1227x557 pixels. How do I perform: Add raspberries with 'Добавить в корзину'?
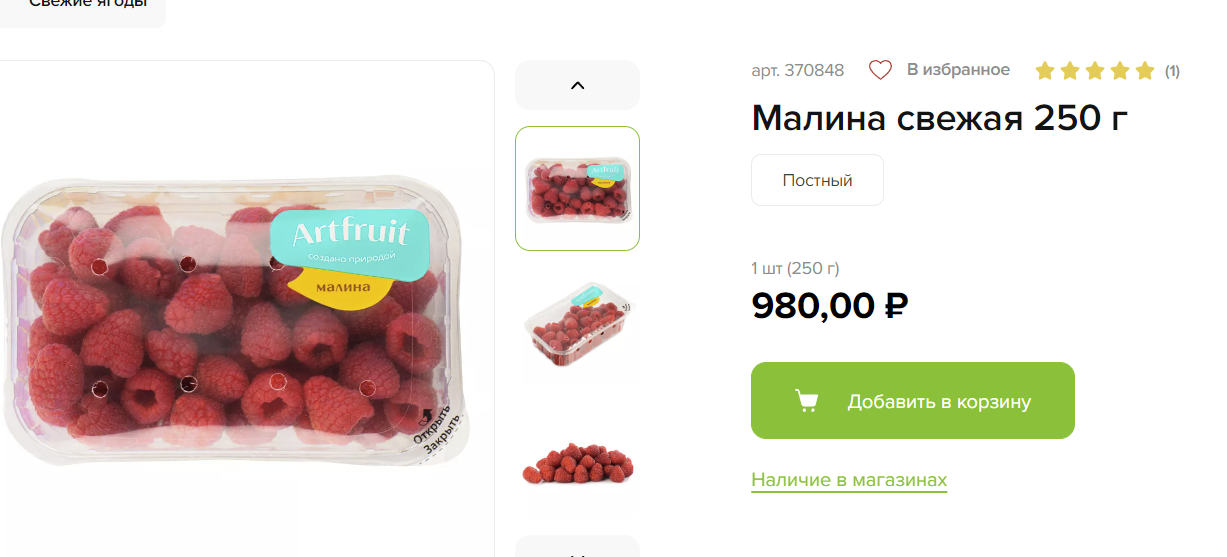coord(913,401)
